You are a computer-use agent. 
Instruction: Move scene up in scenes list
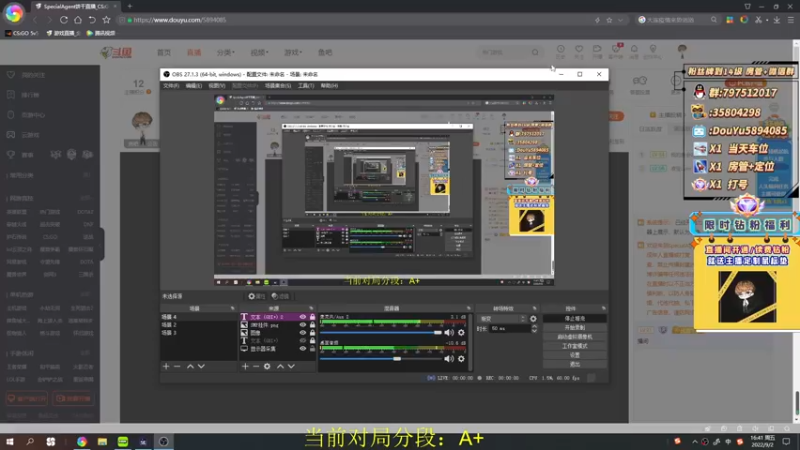[x=190, y=366]
